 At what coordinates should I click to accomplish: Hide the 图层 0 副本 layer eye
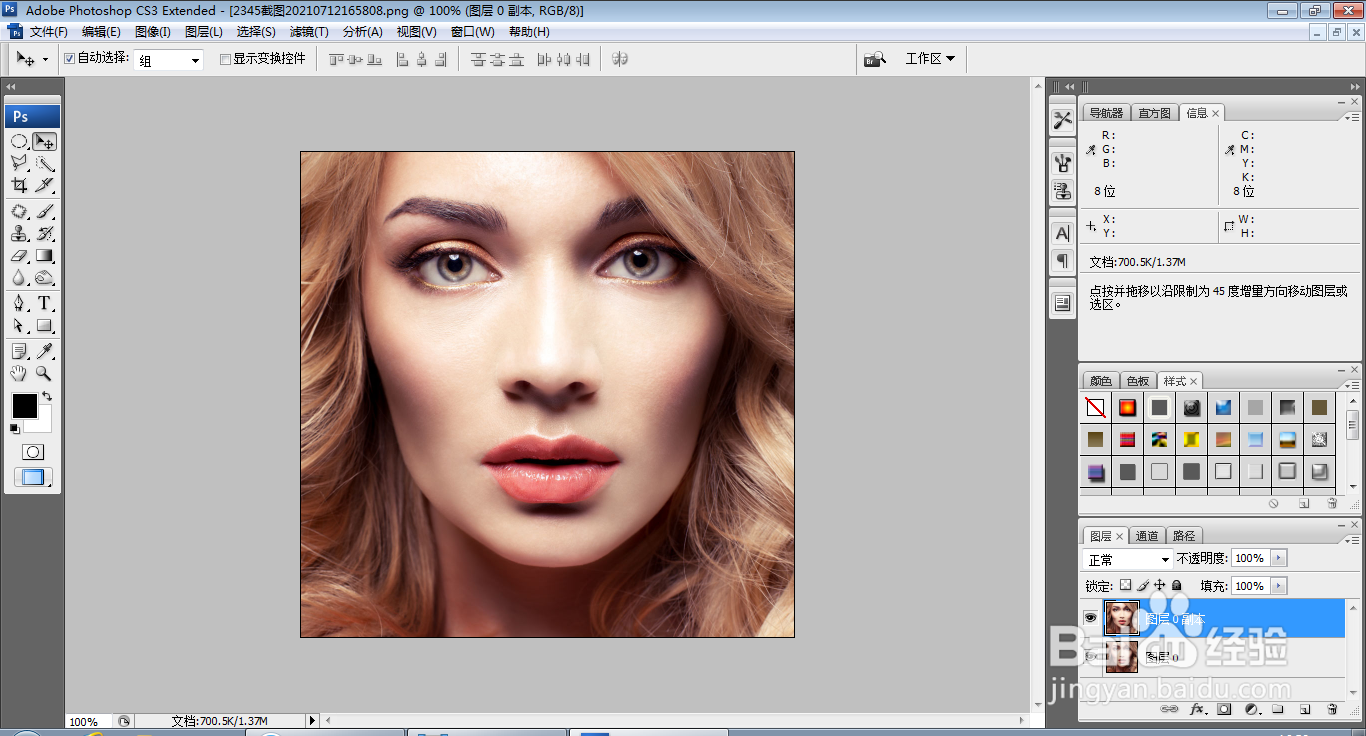click(1091, 618)
